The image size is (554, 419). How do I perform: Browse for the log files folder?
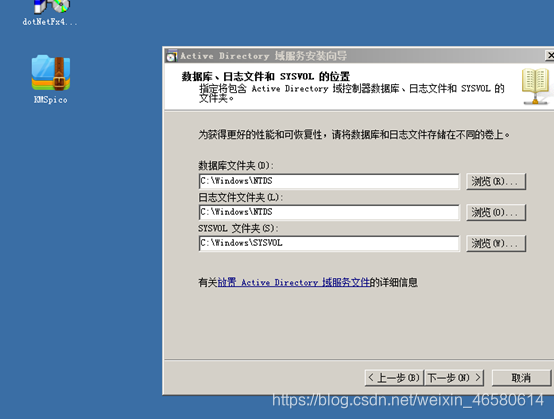click(496, 212)
